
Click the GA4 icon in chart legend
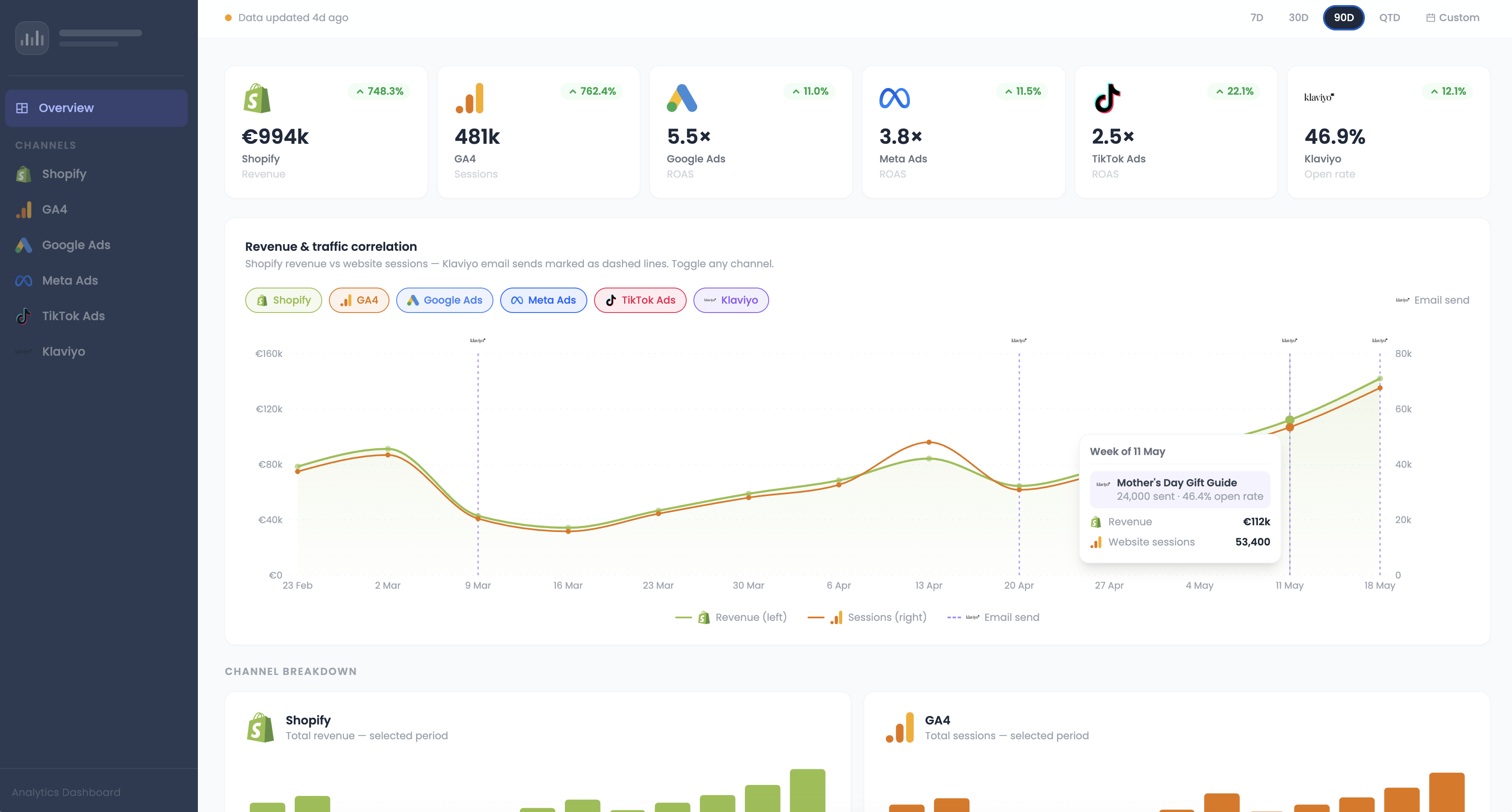836,617
